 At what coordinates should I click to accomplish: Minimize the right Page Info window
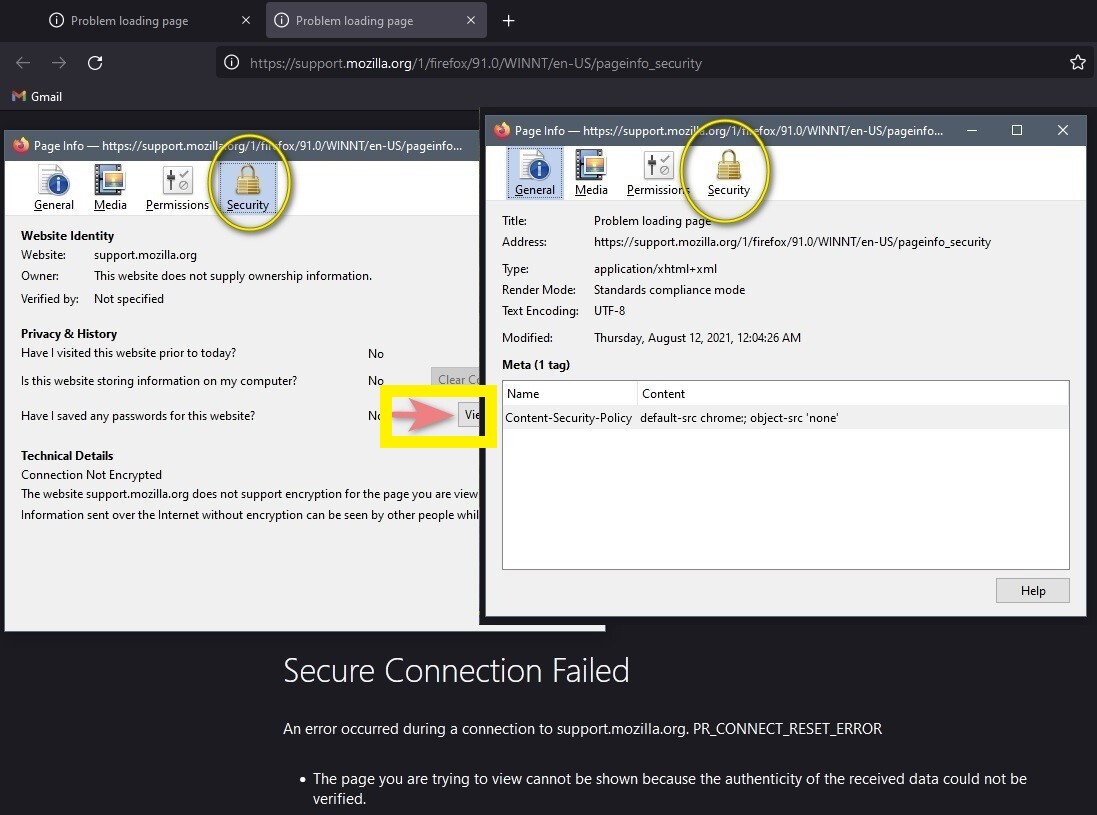click(x=972, y=130)
